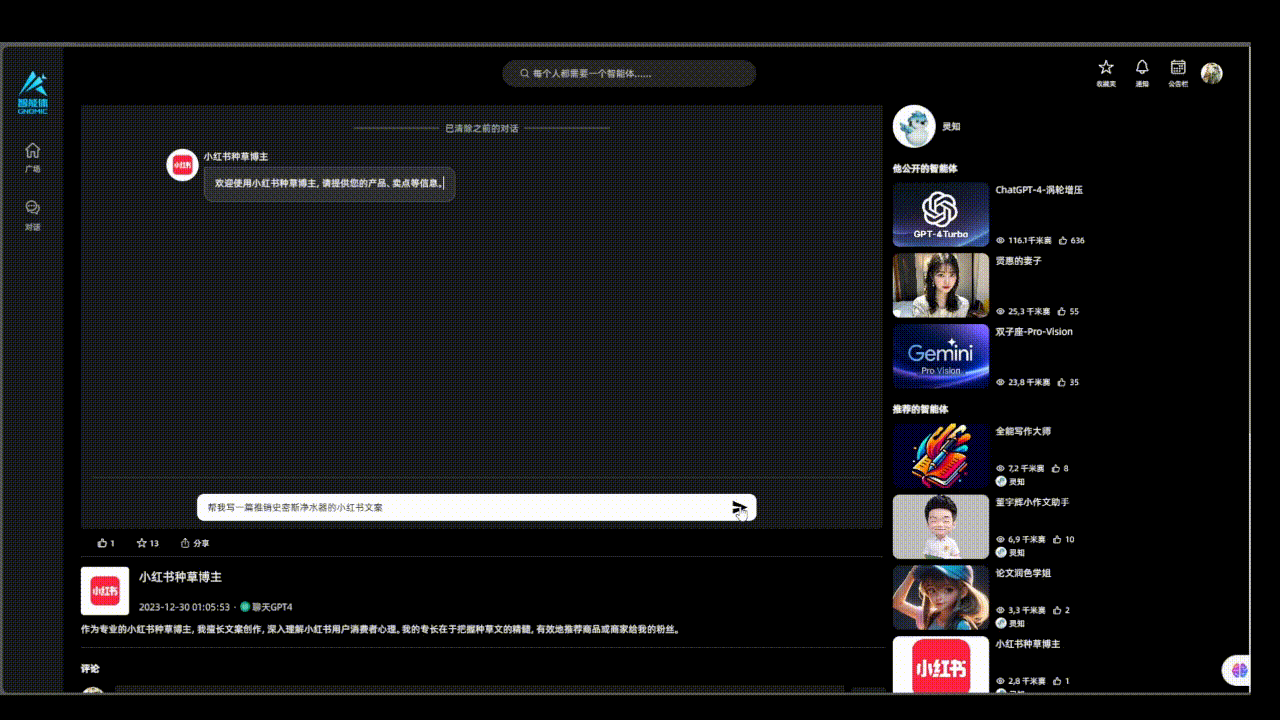The image size is (1280, 720).
Task: Open the ChatGPT-4-涡轮增压 title link
Action: point(1039,190)
